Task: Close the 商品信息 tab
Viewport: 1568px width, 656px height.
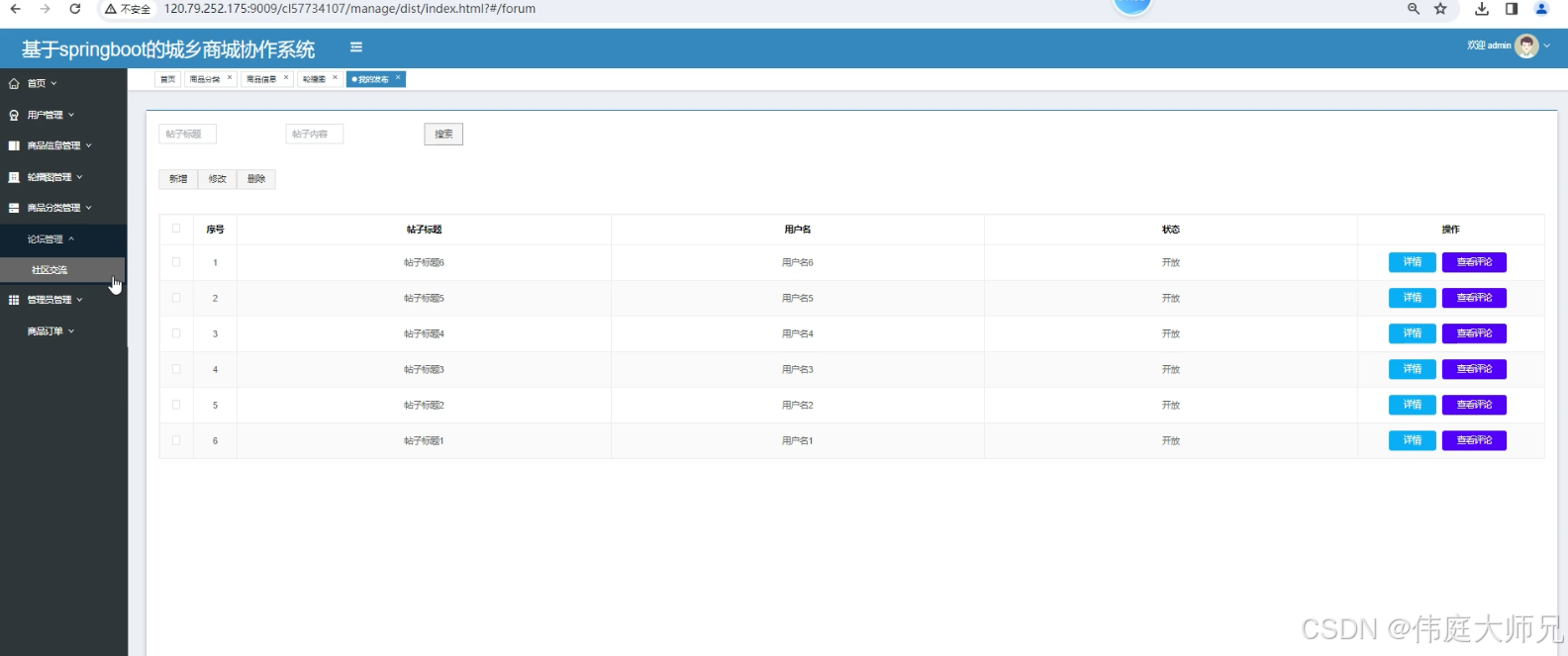Action: (286, 77)
